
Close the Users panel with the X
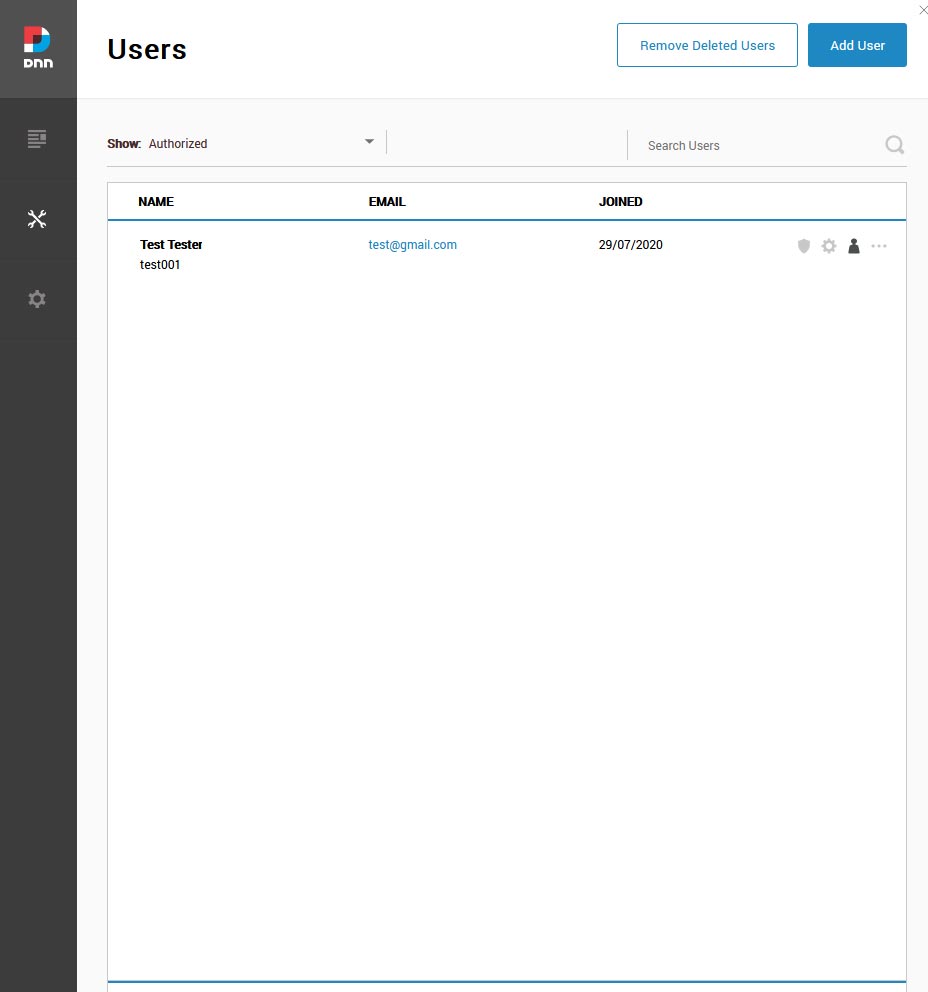click(923, 10)
